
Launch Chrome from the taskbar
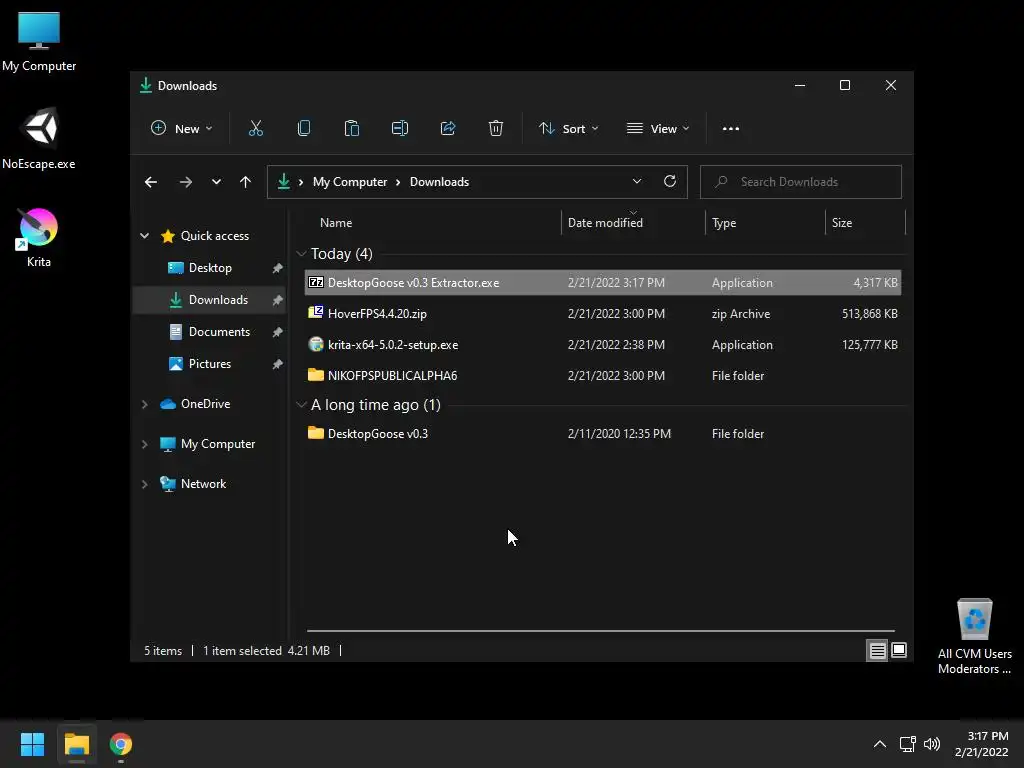pos(121,744)
